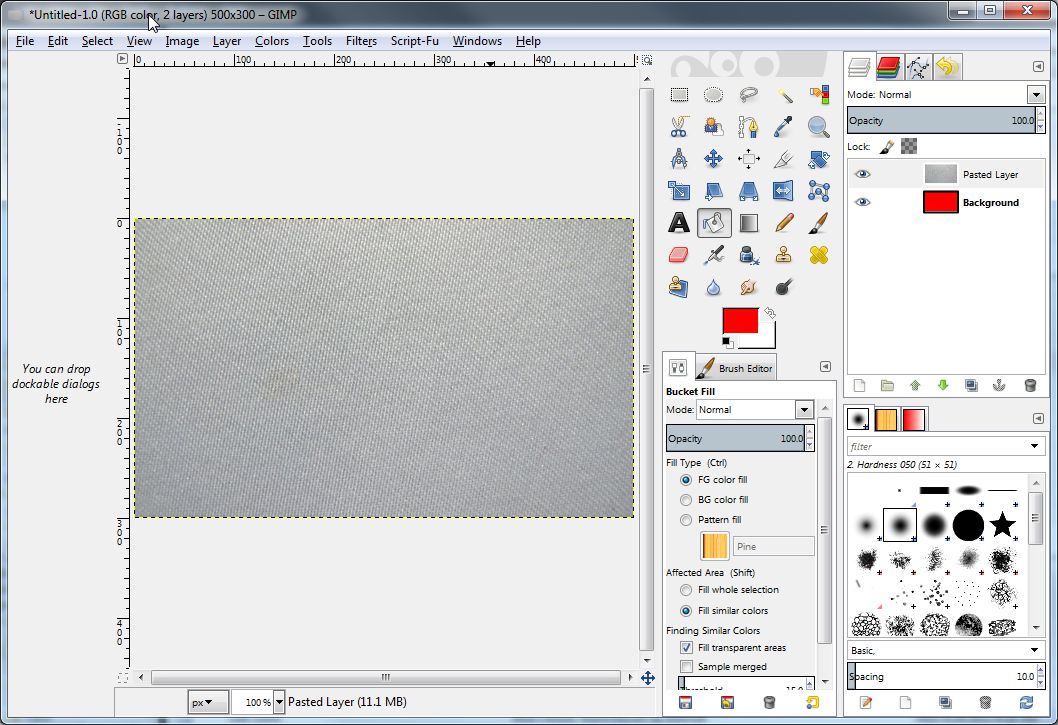This screenshot has width=1058, height=725.
Task: Switch to the Channels tab
Action: pyautogui.click(x=889, y=67)
